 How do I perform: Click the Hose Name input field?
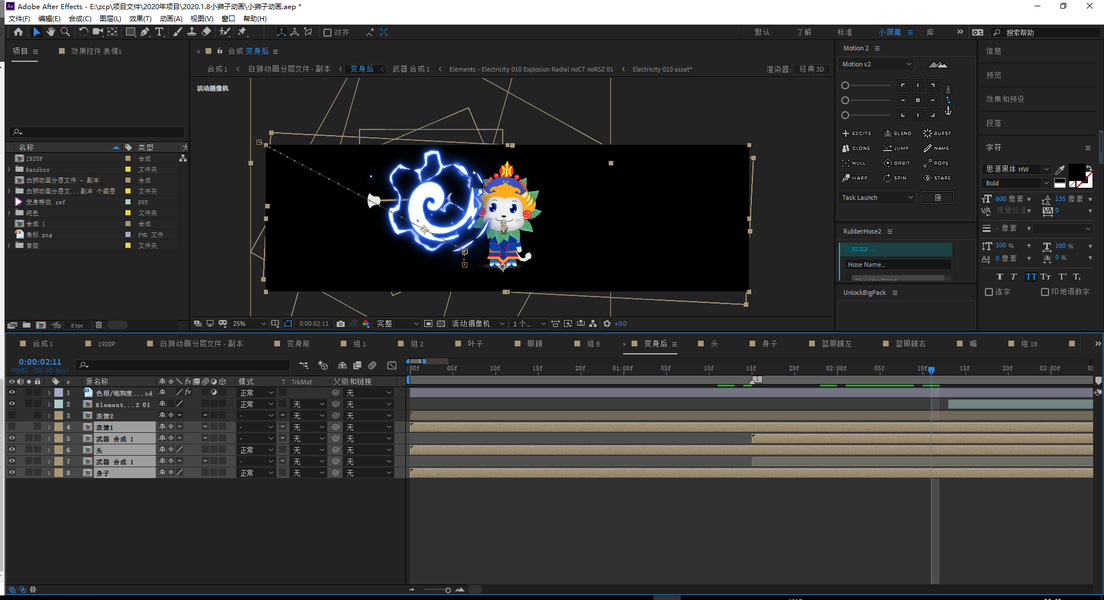click(x=898, y=265)
